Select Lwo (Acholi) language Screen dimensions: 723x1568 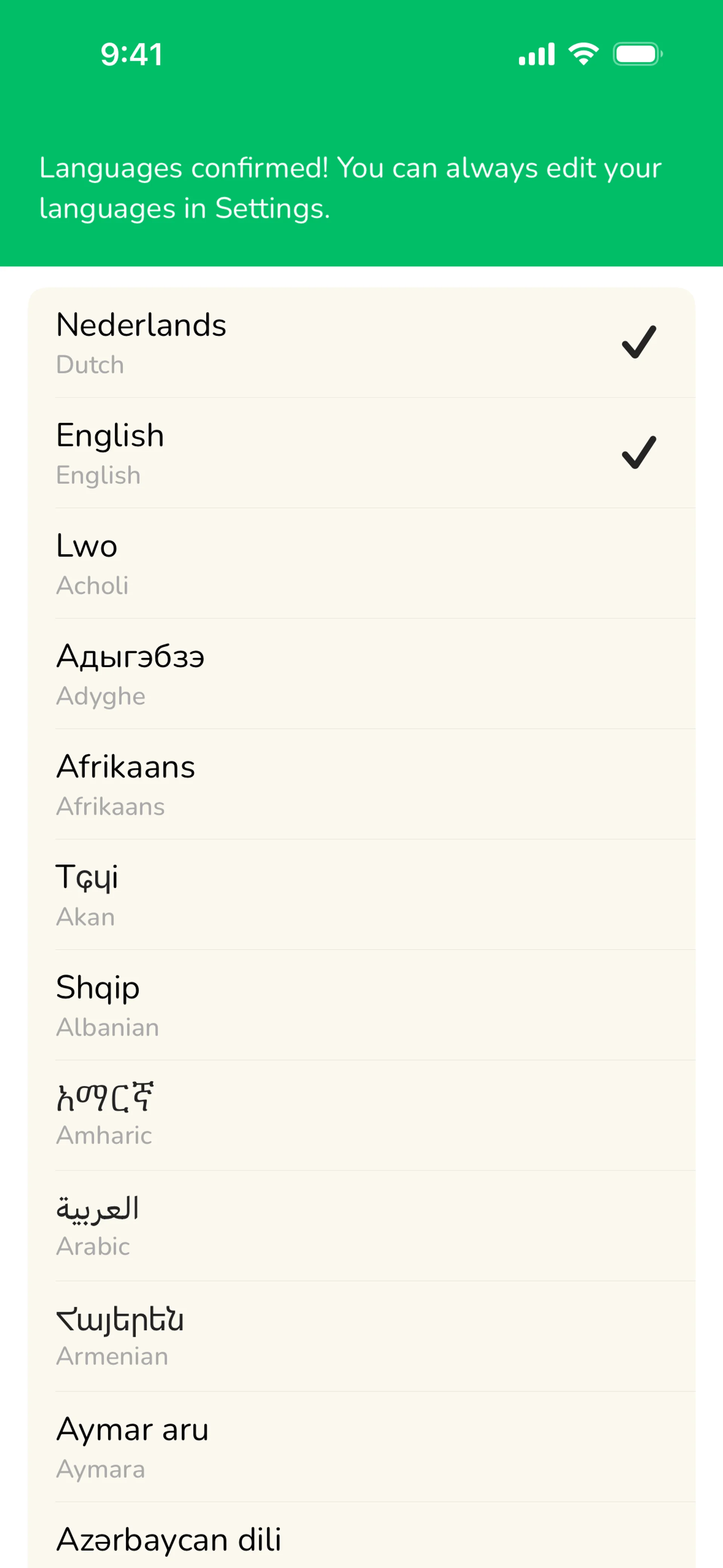[x=361, y=563]
